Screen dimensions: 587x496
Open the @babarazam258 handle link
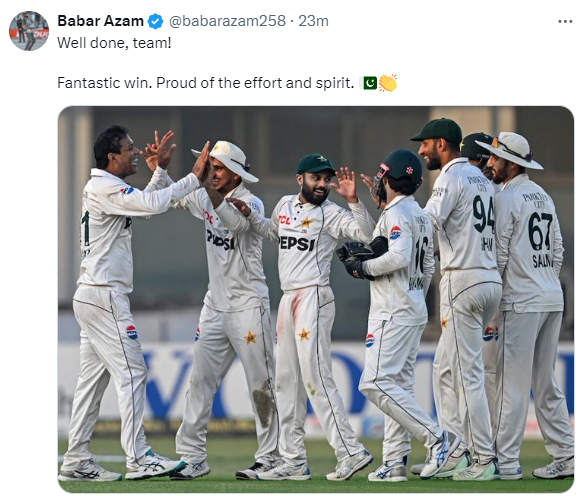(227, 21)
